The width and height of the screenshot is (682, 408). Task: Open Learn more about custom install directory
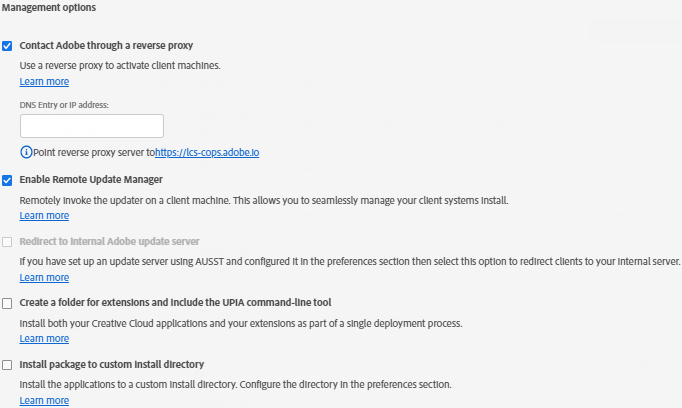[x=44, y=401]
